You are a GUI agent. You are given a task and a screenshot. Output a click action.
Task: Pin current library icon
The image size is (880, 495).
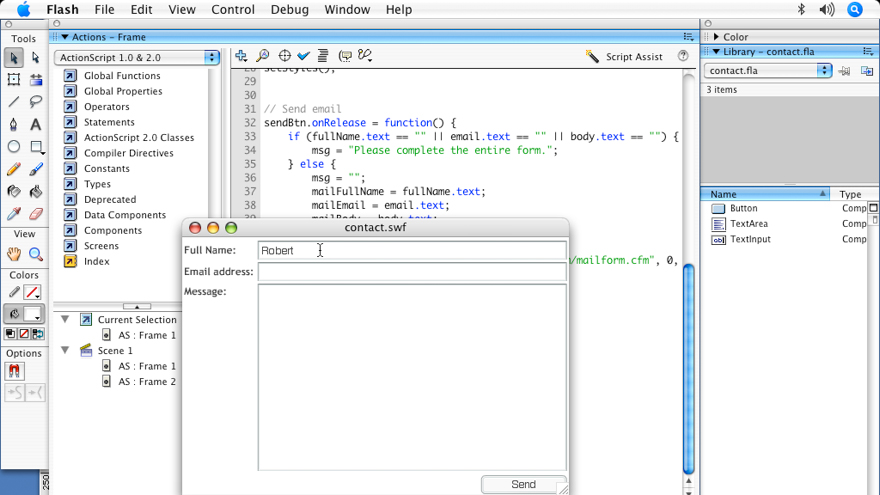click(x=844, y=71)
